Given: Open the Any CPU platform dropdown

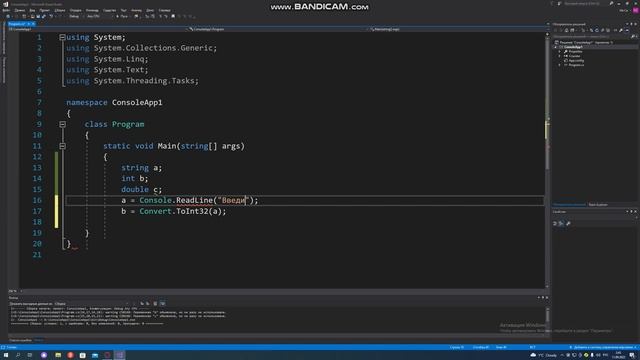Looking at the screenshot, I should (99, 16).
